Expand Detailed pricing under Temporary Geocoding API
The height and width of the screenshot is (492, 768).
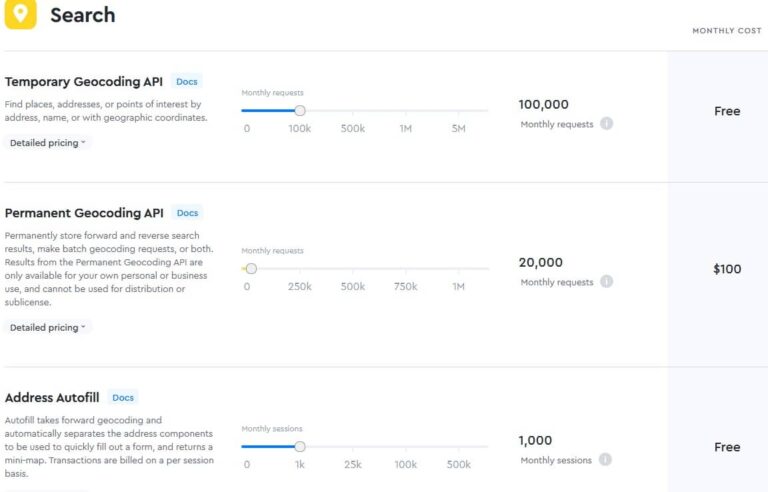point(47,143)
